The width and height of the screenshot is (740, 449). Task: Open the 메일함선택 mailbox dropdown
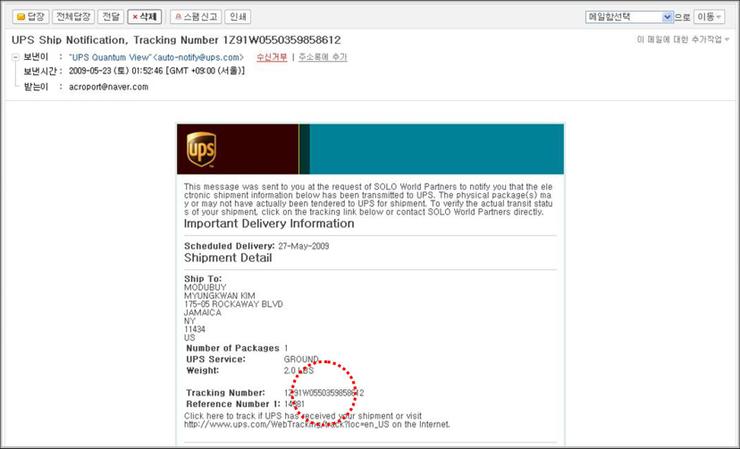629,17
